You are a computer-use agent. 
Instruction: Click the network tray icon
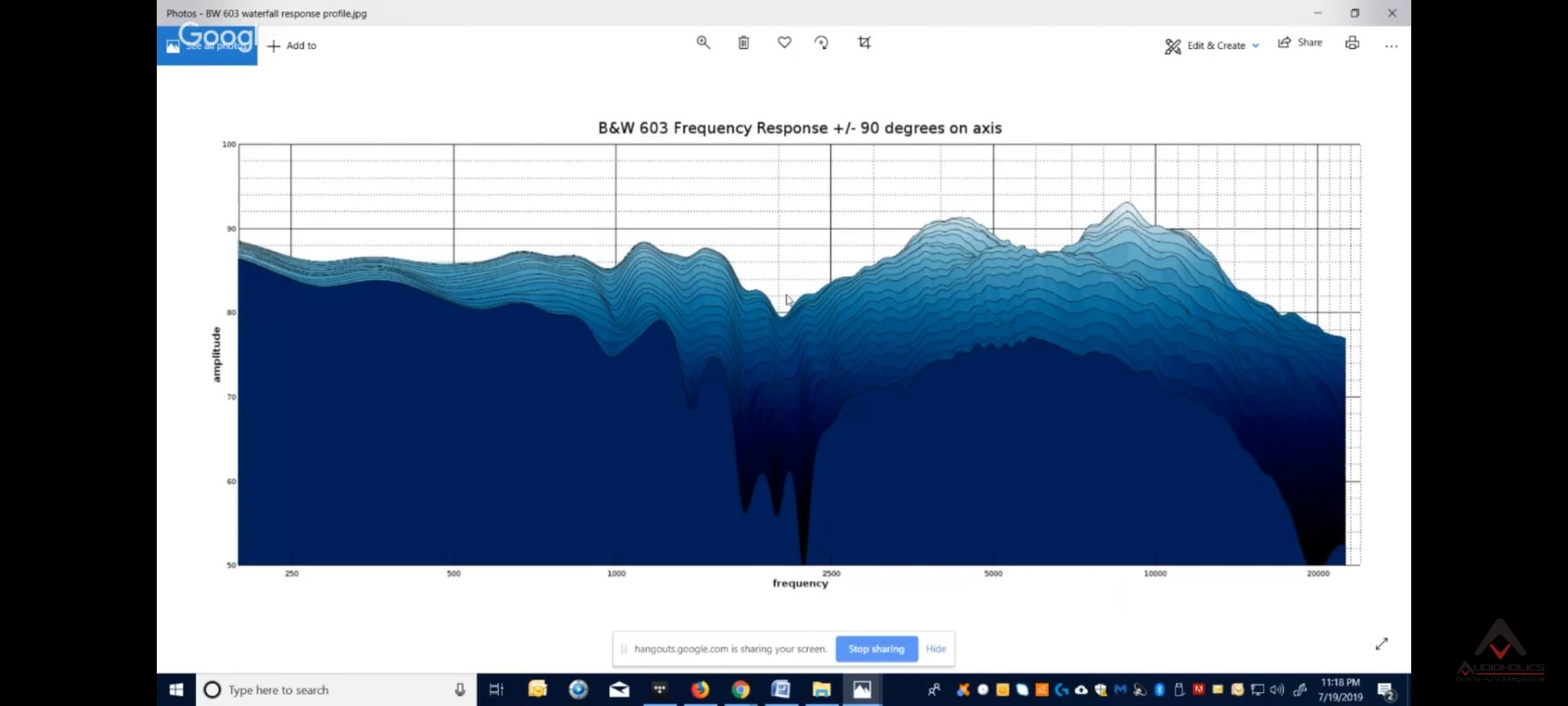(x=1258, y=690)
